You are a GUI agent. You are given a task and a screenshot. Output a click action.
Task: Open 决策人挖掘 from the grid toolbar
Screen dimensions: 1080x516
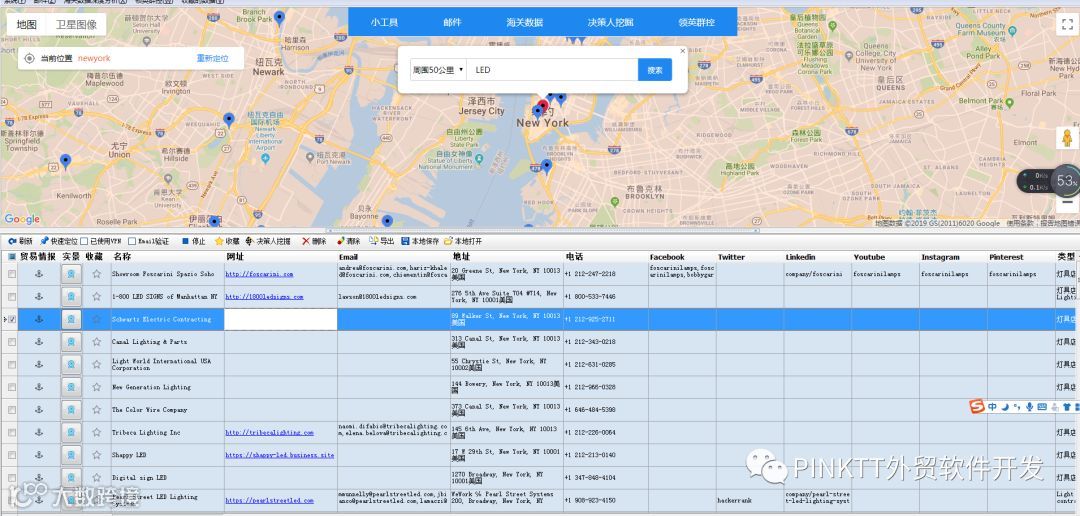tap(268, 241)
